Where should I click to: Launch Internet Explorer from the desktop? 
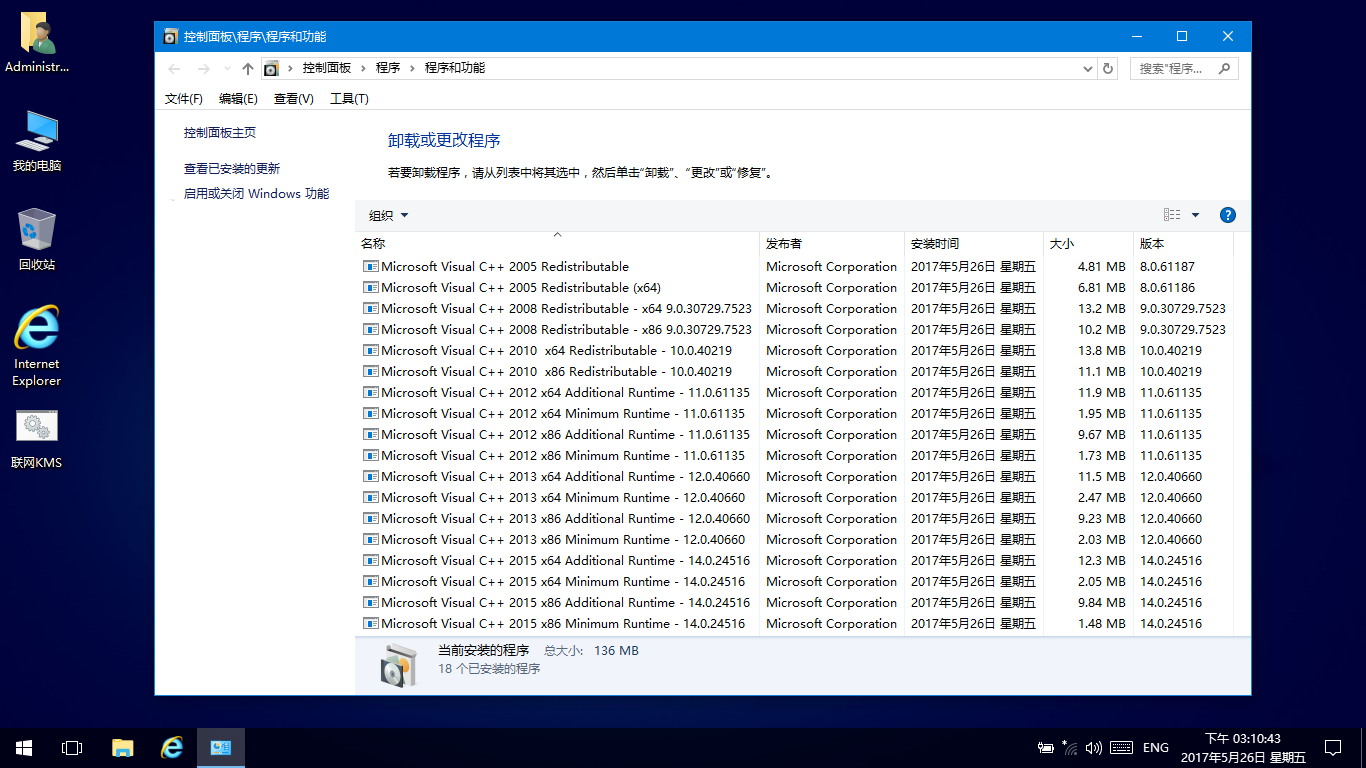coord(37,346)
